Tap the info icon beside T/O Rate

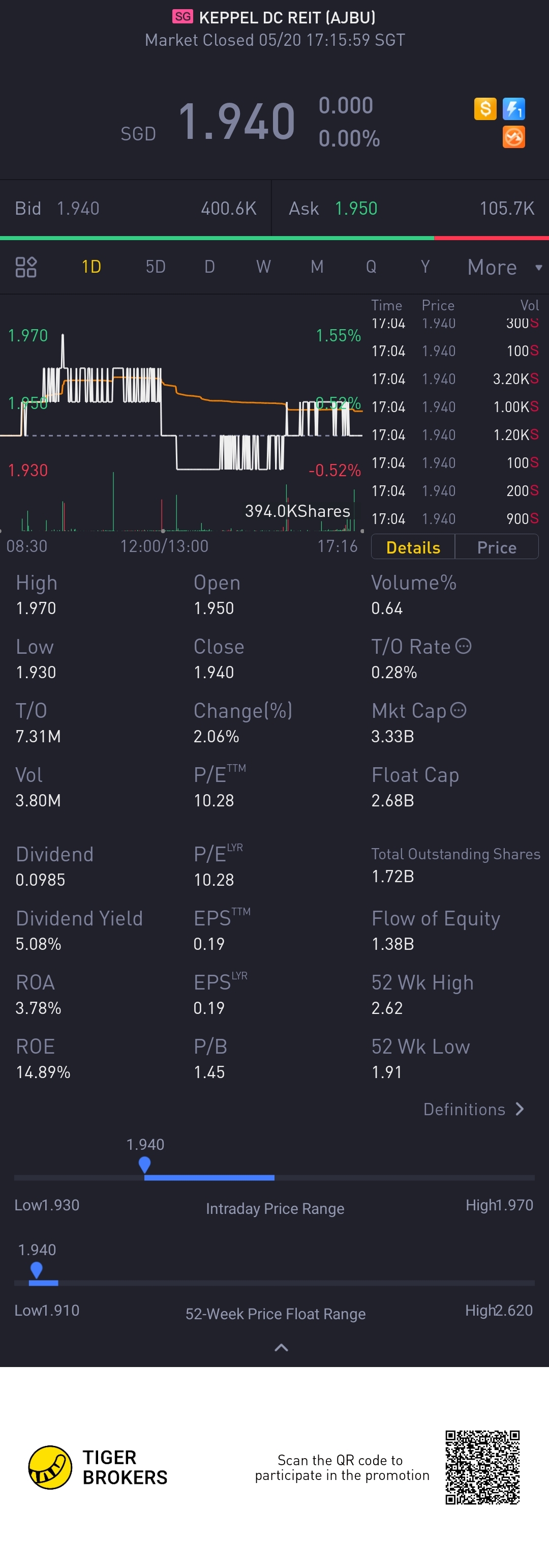[x=463, y=646]
